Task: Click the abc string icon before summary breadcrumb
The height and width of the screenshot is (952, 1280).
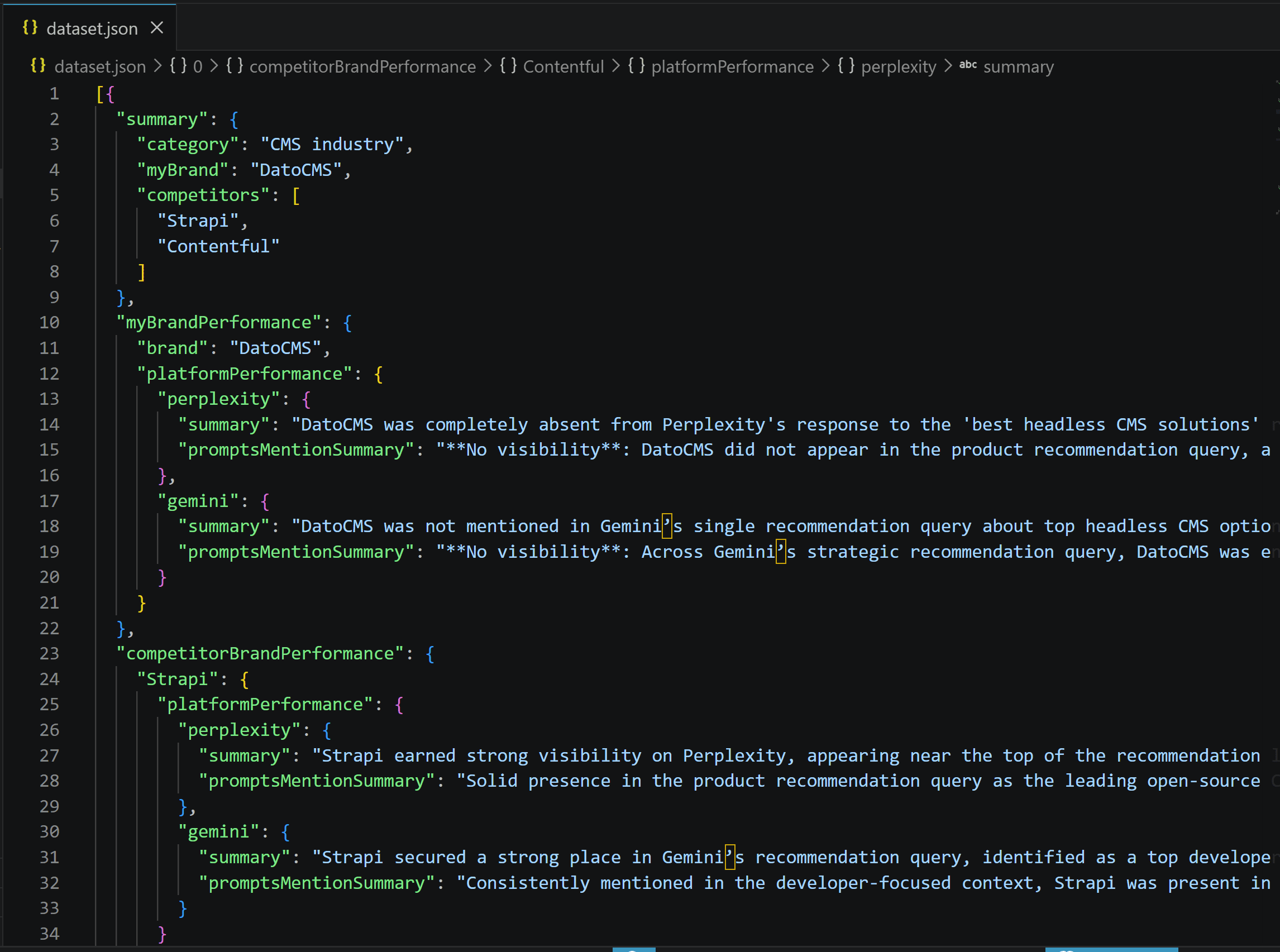Action: [968, 66]
